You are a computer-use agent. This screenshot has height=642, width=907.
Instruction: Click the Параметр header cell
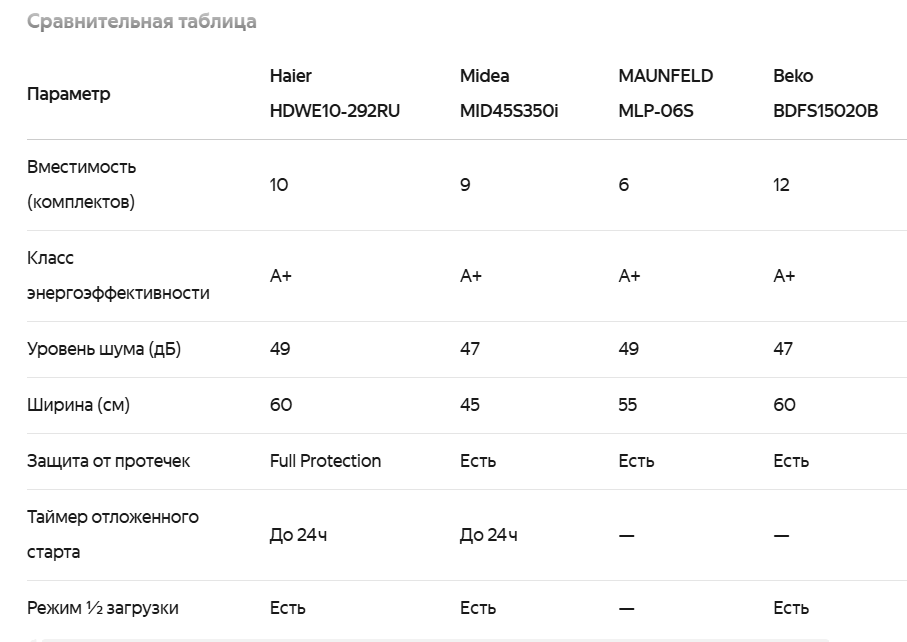(68, 94)
